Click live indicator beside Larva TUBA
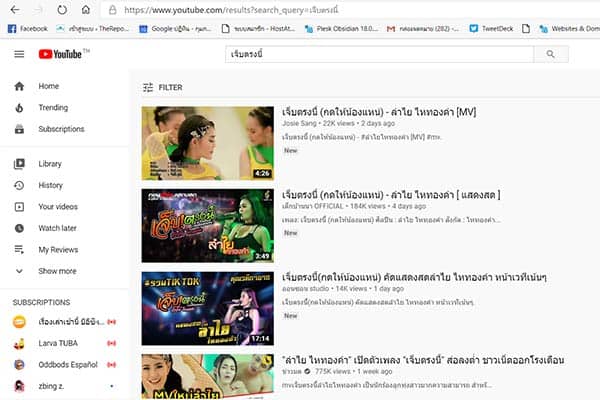Viewport: 600px width, 400px height. pos(111,343)
